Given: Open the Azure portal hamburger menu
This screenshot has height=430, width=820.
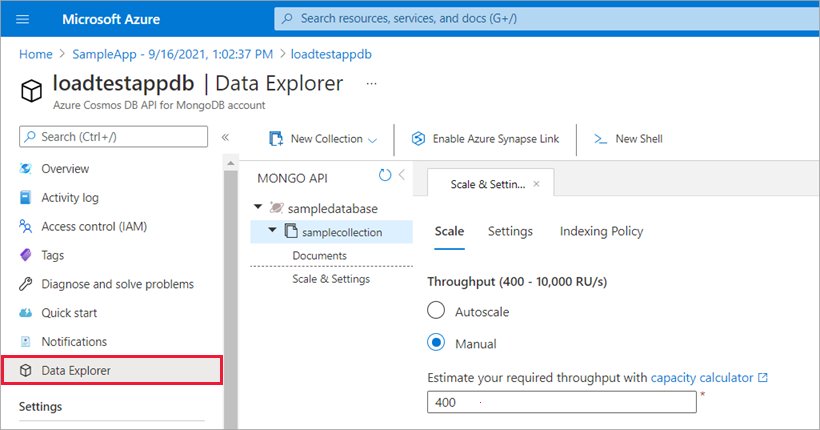Looking at the screenshot, I should coord(23,19).
